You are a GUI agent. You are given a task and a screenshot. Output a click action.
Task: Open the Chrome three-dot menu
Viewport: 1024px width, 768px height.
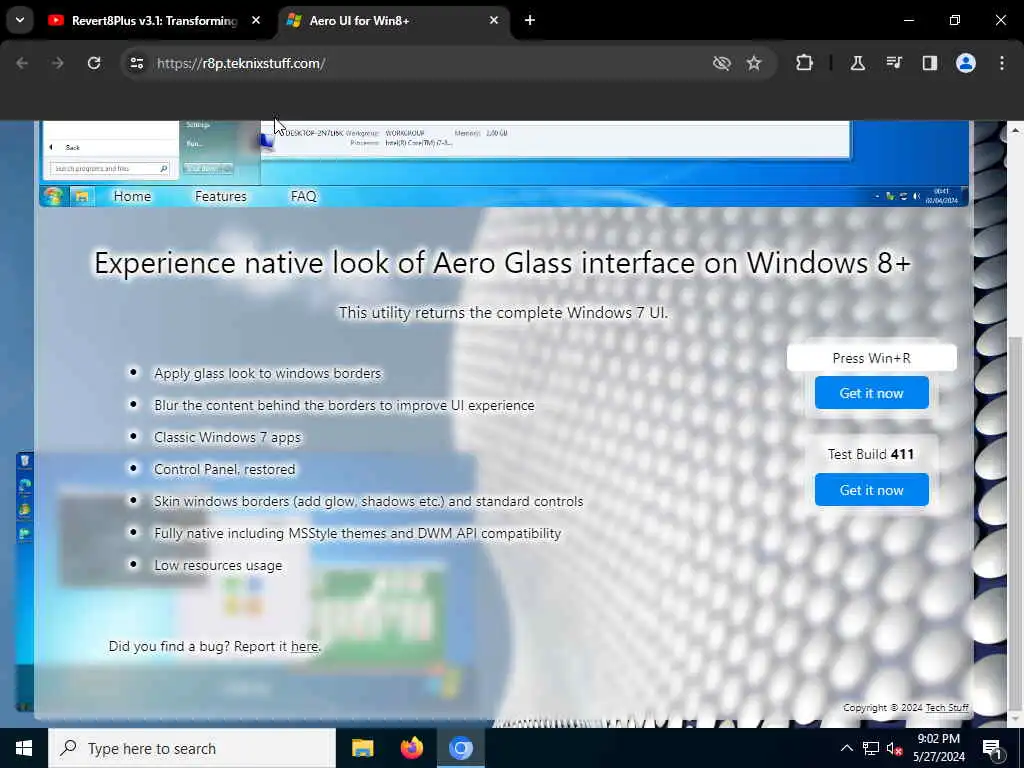click(1002, 63)
